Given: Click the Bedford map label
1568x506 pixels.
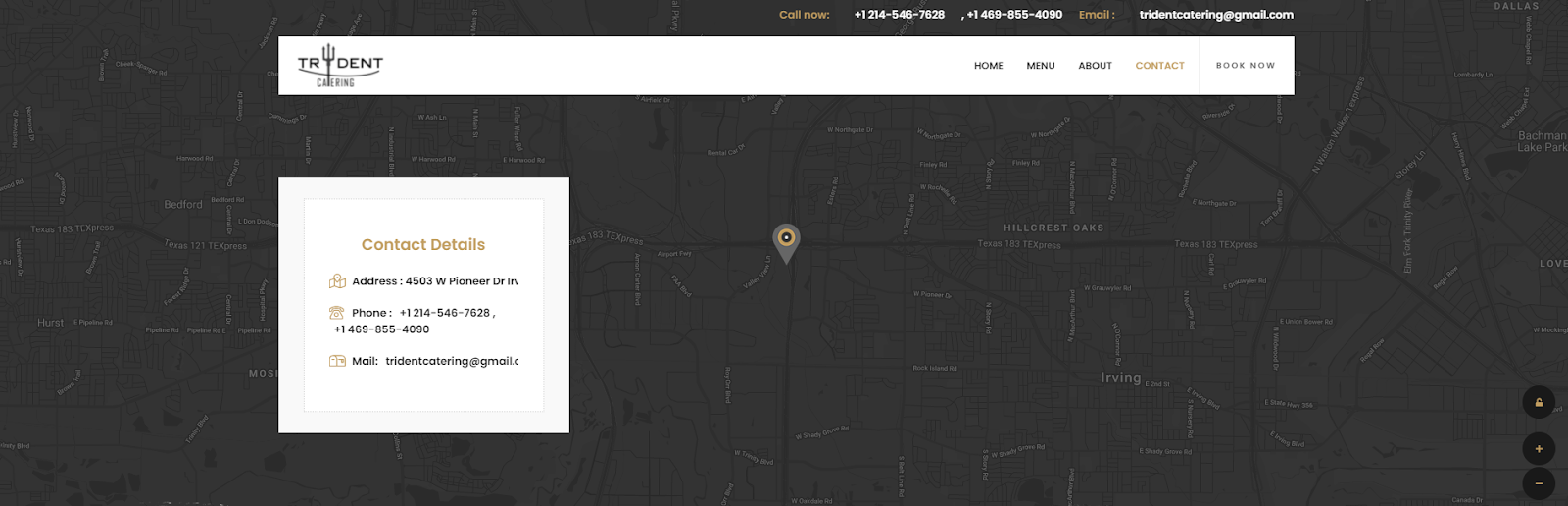Looking at the screenshot, I should pyautogui.click(x=183, y=205).
